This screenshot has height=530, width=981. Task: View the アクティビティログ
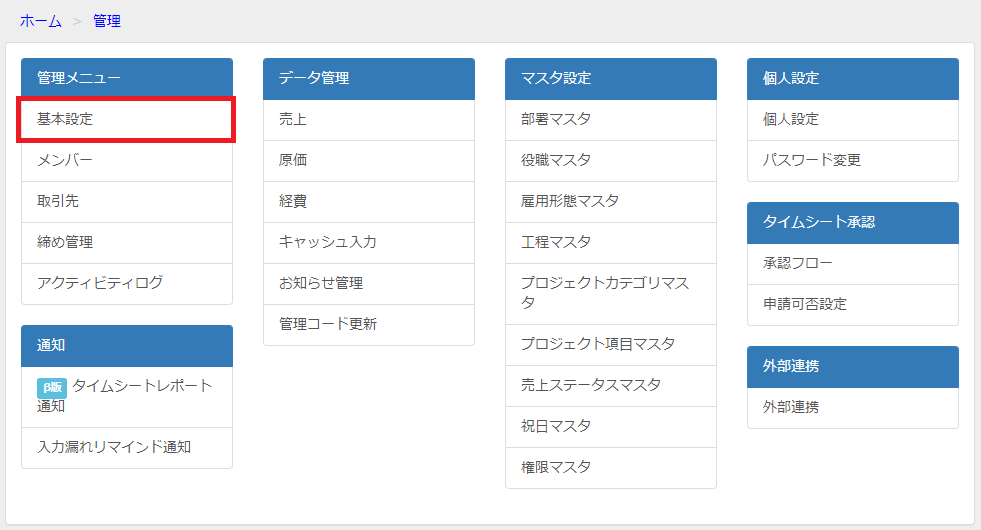pos(127,283)
